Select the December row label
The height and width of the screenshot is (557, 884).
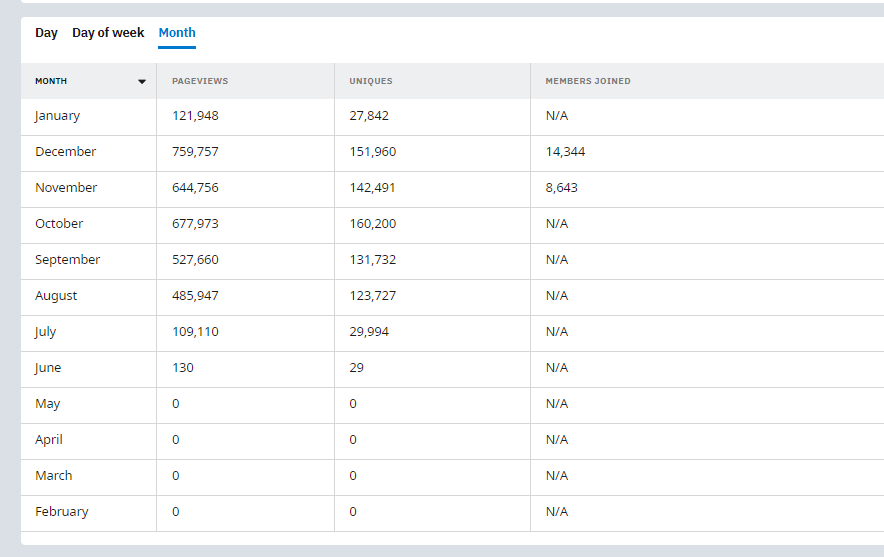click(x=65, y=152)
